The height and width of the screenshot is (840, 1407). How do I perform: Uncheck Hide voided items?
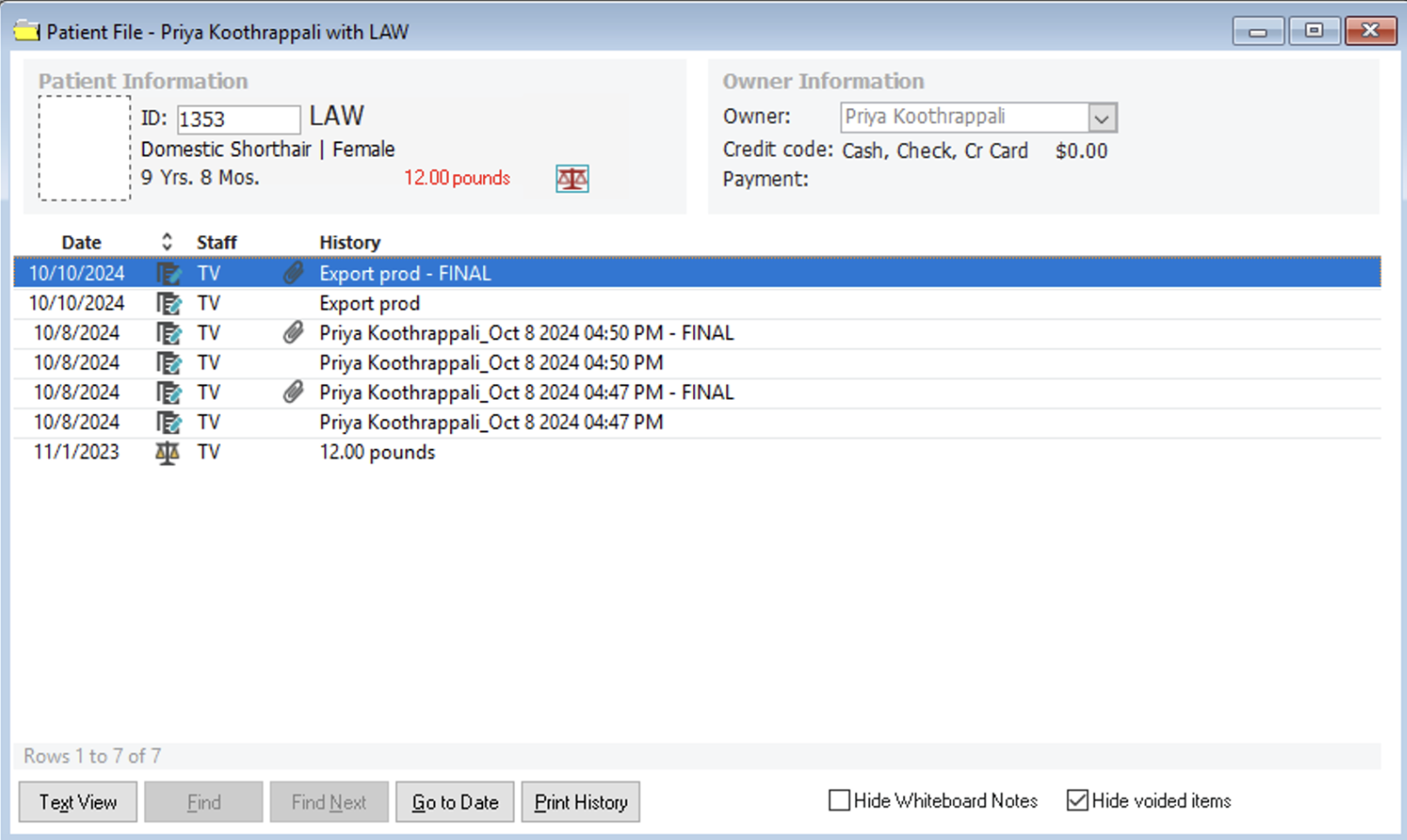pos(1077,801)
